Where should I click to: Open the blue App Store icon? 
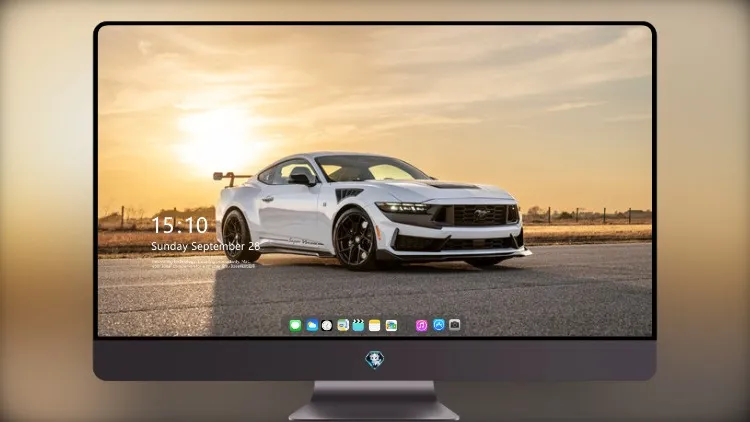click(x=439, y=325)
